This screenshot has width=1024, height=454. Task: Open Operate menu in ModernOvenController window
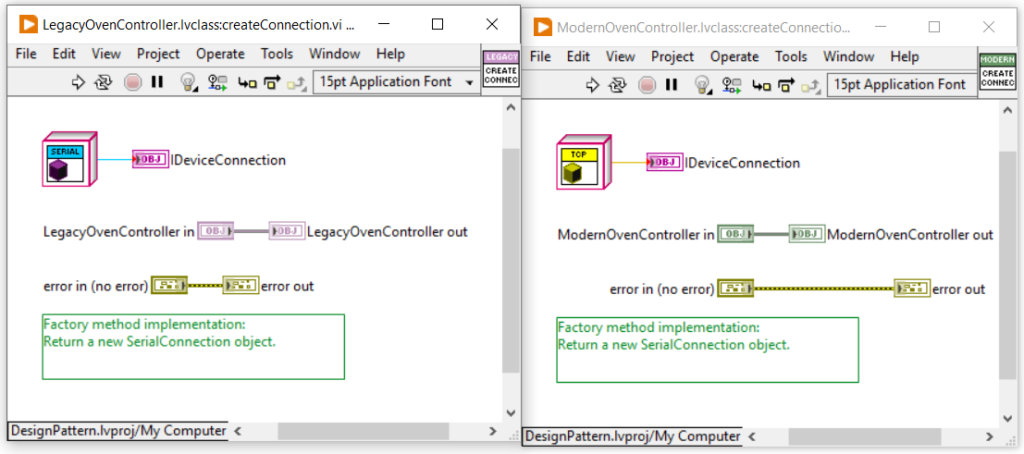coord(735,57)
